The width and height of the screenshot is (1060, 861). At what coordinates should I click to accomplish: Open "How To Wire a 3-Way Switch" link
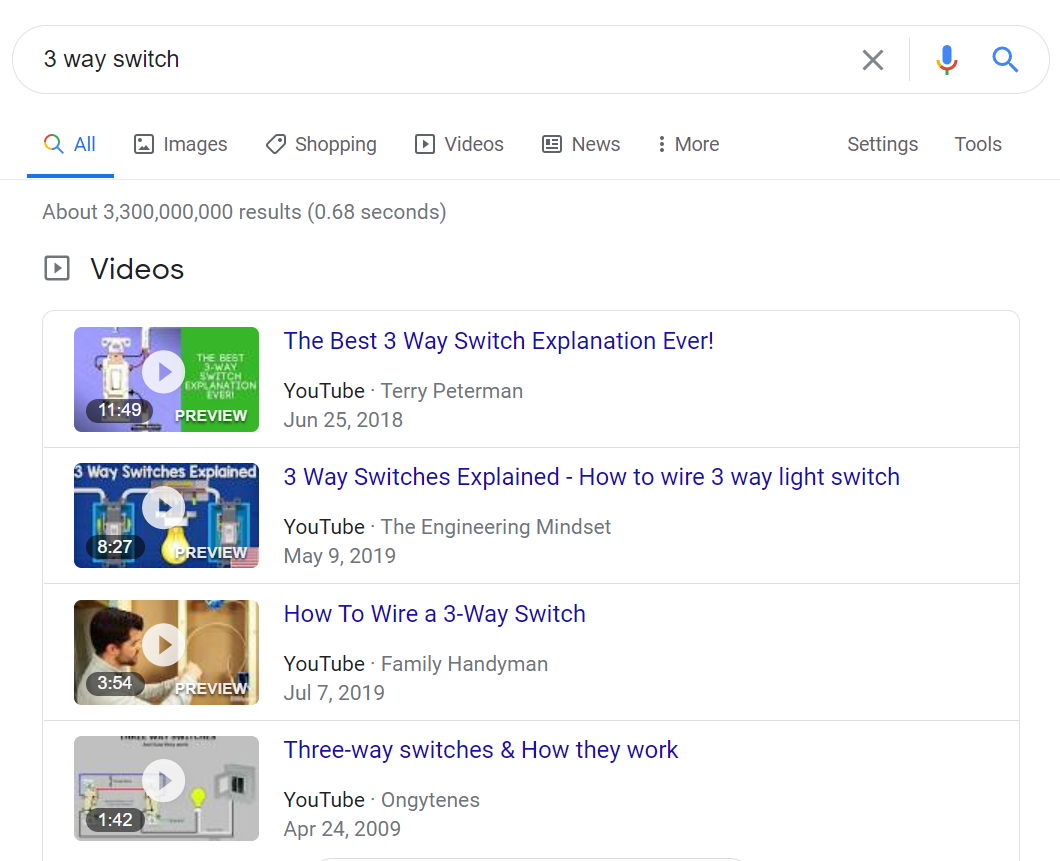coord(434,614)
